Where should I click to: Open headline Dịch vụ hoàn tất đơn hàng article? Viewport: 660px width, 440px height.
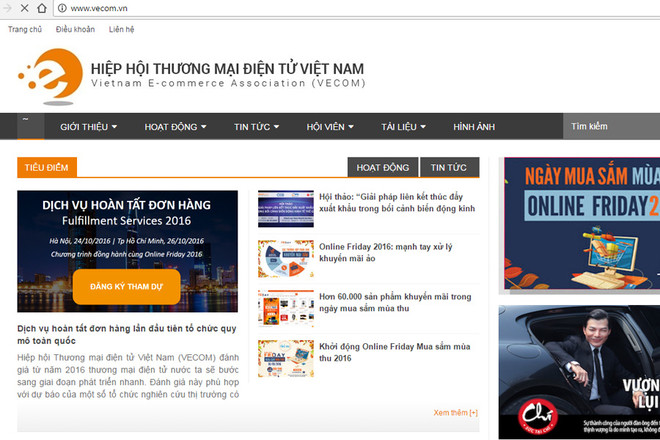(127, 334)
